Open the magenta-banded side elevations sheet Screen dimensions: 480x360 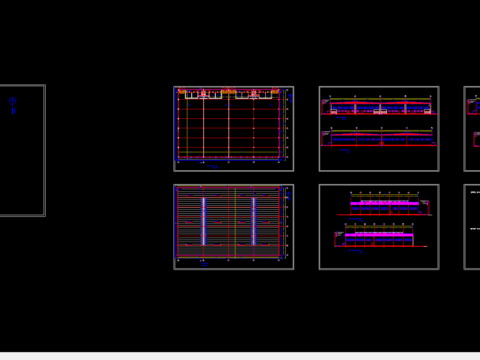[379, 227]
